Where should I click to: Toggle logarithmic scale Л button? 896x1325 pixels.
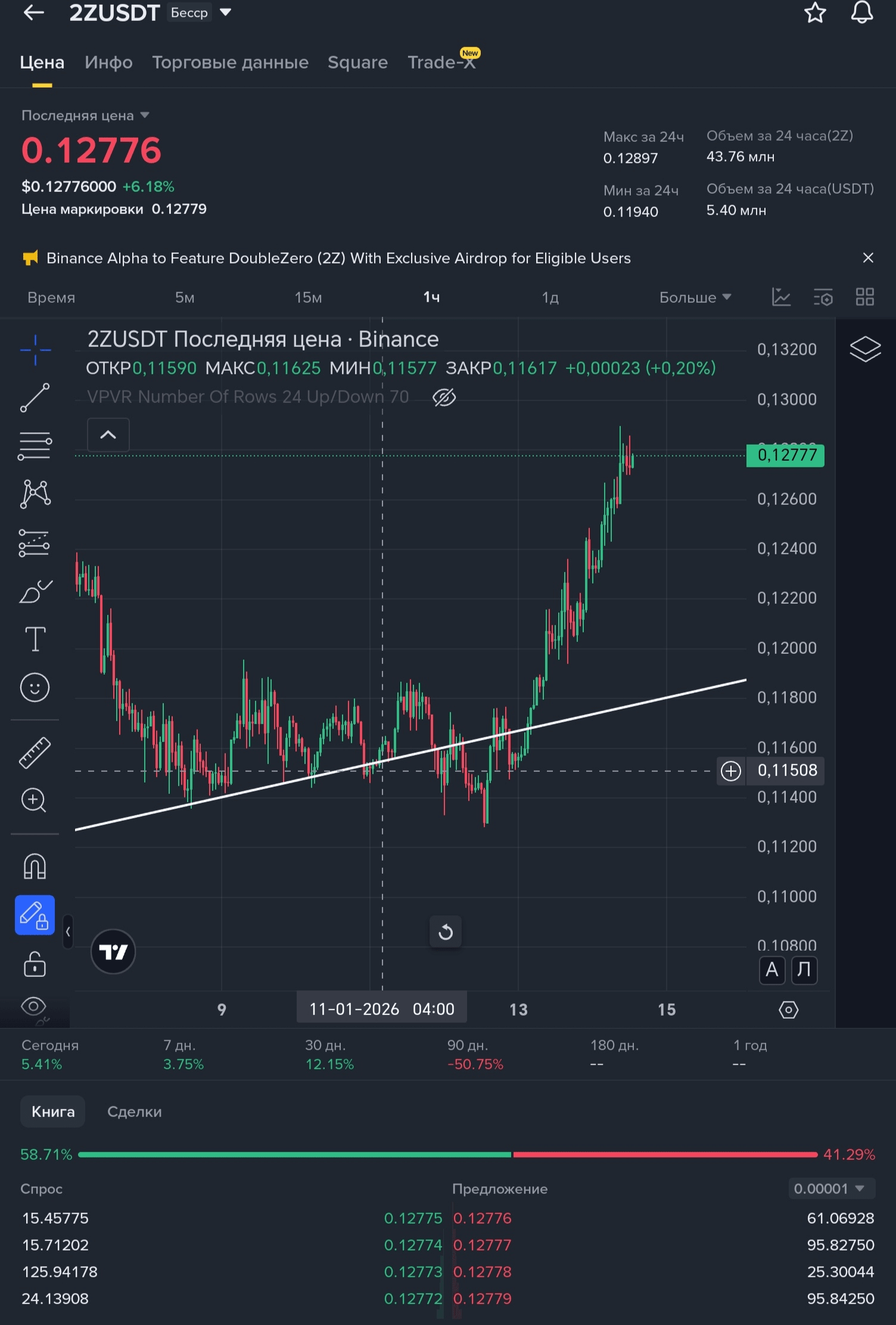click(x=804, y=970)
